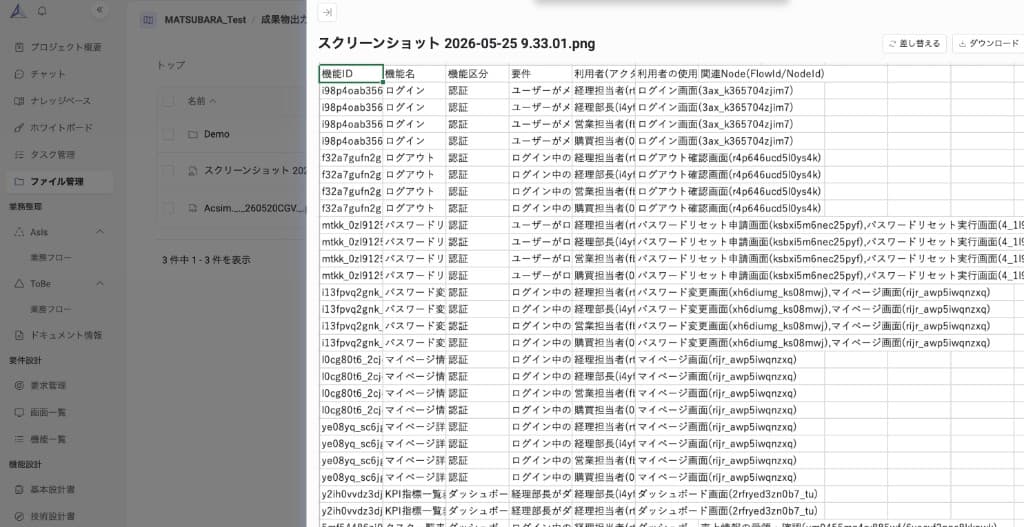The height and width of the screenshot is (527, 1024).
Task: Collapse the left sidebar with double-chevron
Action: coord(99,10)
